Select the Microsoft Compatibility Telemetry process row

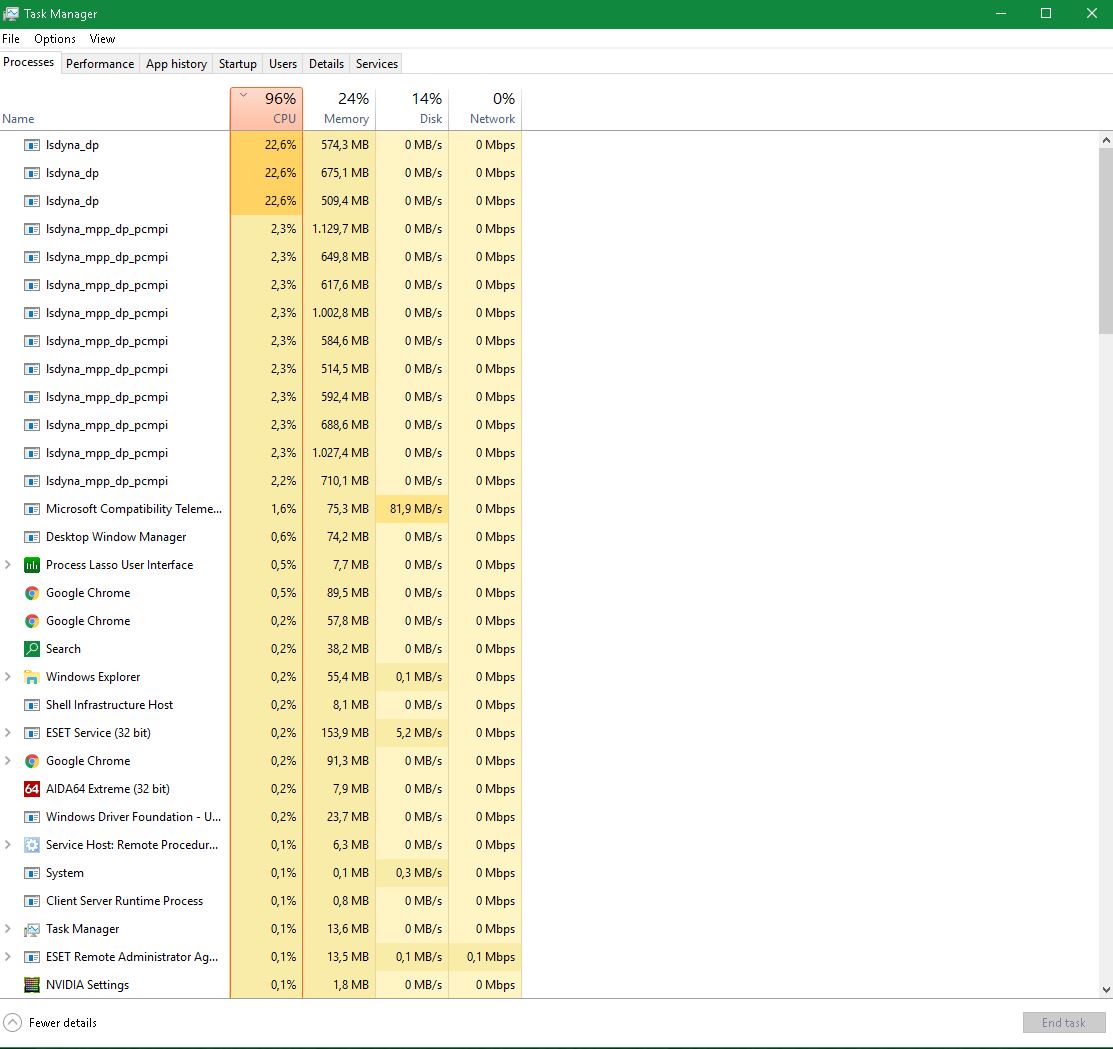[x=134, y=509]
